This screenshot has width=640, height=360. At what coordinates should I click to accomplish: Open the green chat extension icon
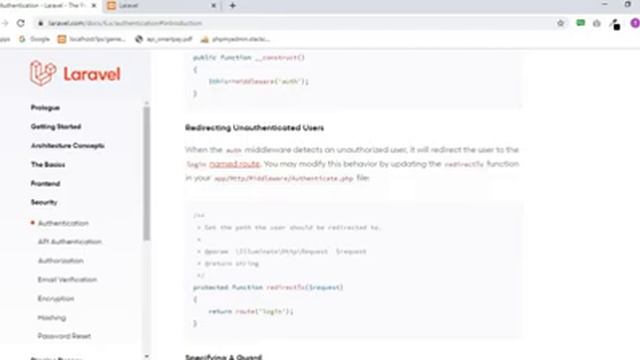pyautogui.click(x=580, y=23)
